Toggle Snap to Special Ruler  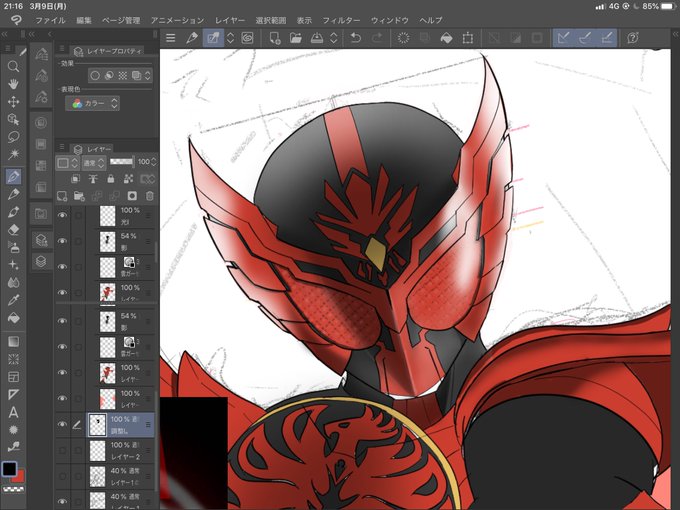click(585, 38)
